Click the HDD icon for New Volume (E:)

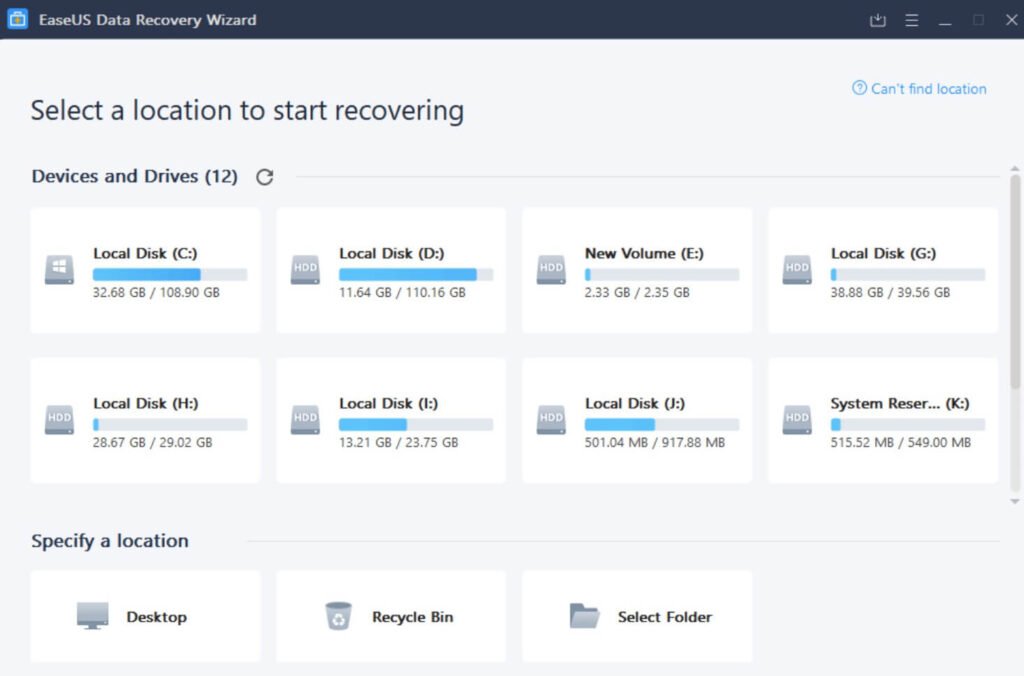click(x=551, y=270)
